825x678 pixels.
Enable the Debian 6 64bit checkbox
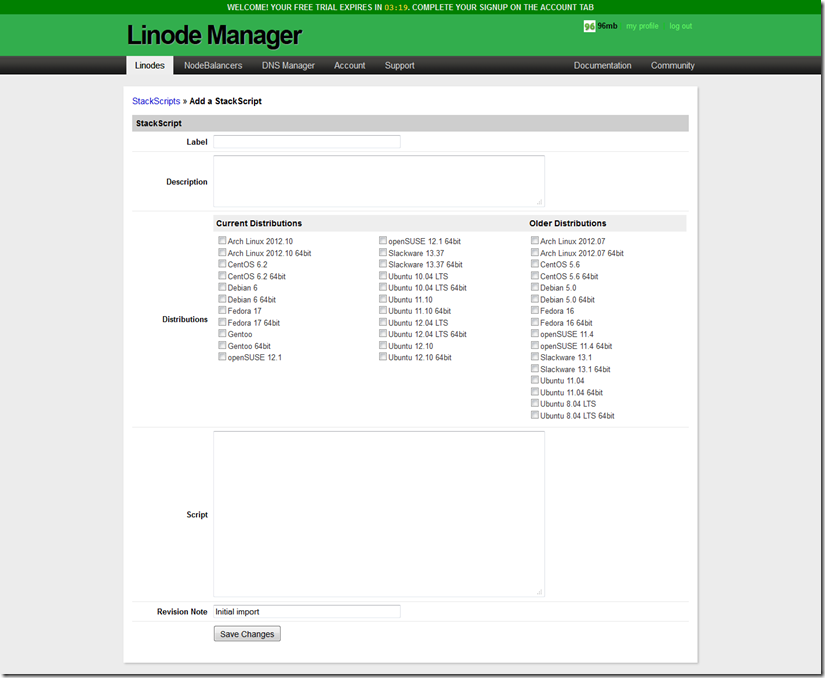point(222,299)
